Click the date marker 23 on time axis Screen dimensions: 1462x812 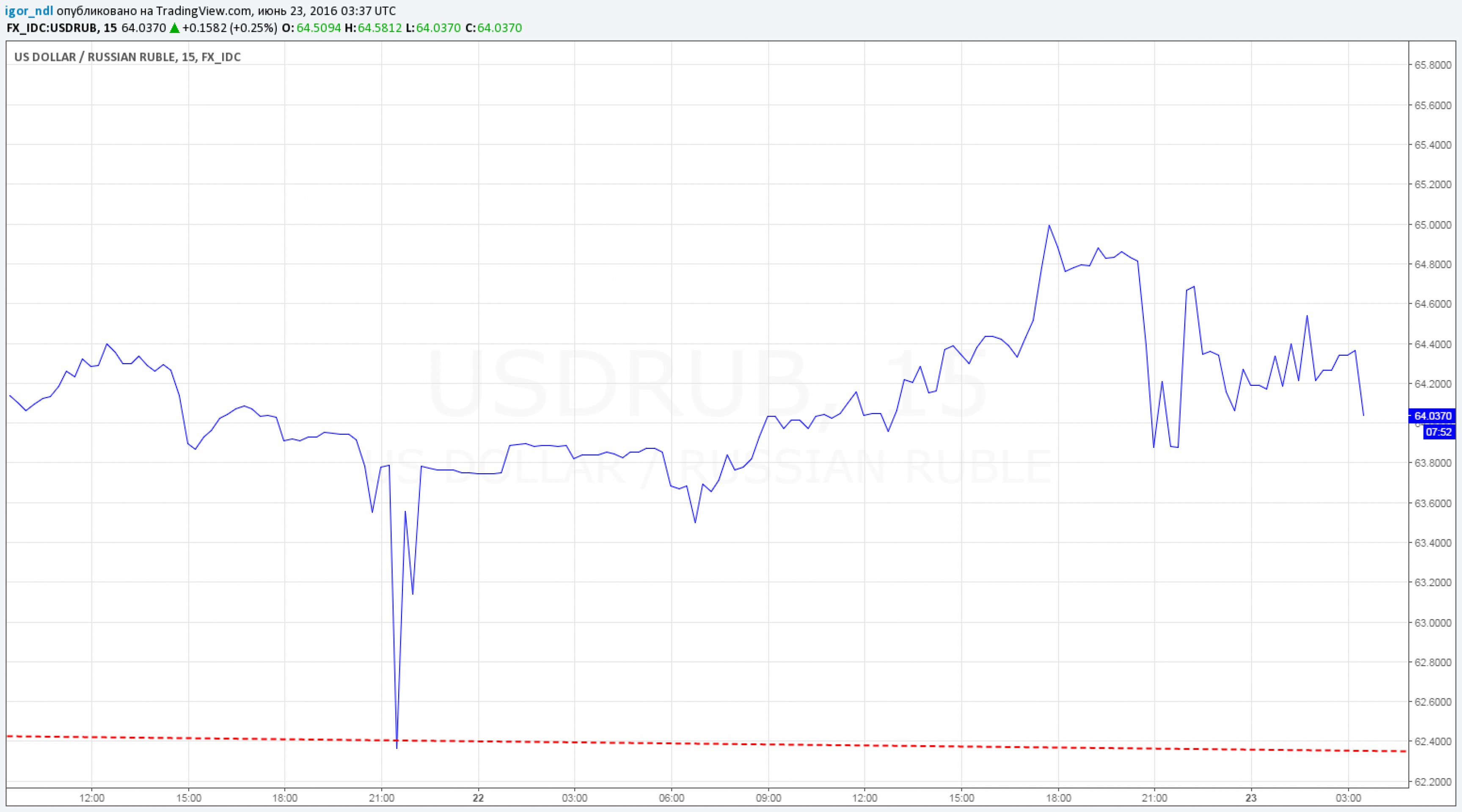click(x=1251, y=798)
